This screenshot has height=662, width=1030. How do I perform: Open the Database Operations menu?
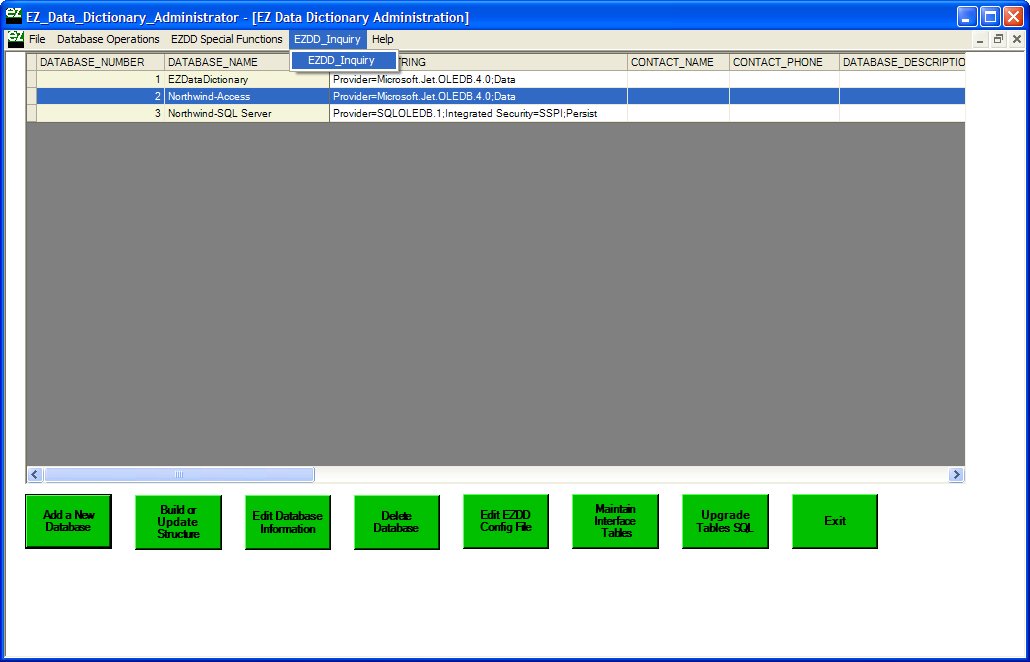pos(108,39)
